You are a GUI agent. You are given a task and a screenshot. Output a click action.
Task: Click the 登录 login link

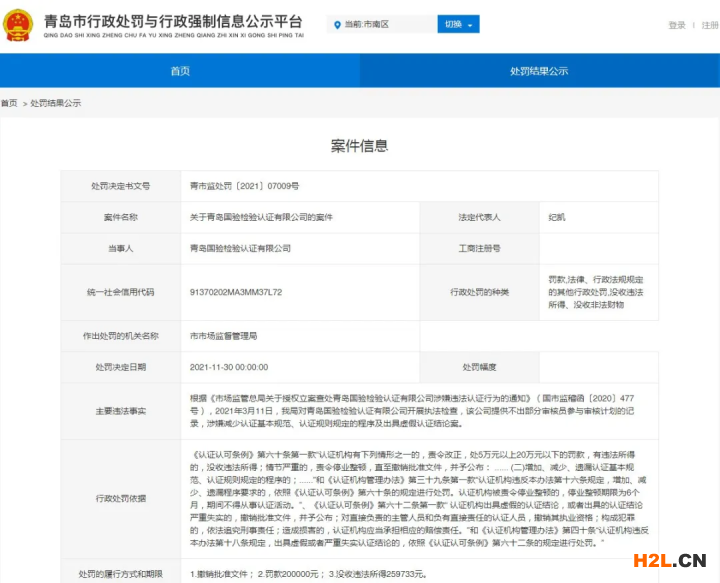tap(677, 25)
